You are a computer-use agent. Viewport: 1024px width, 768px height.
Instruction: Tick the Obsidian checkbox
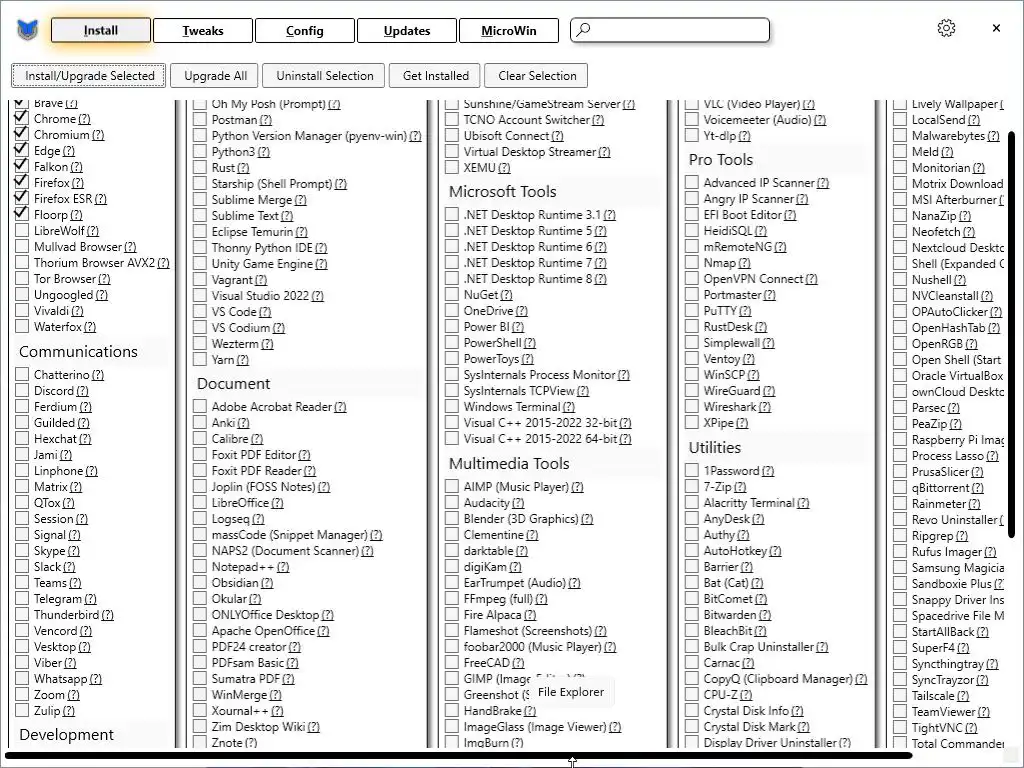(200, 583)
